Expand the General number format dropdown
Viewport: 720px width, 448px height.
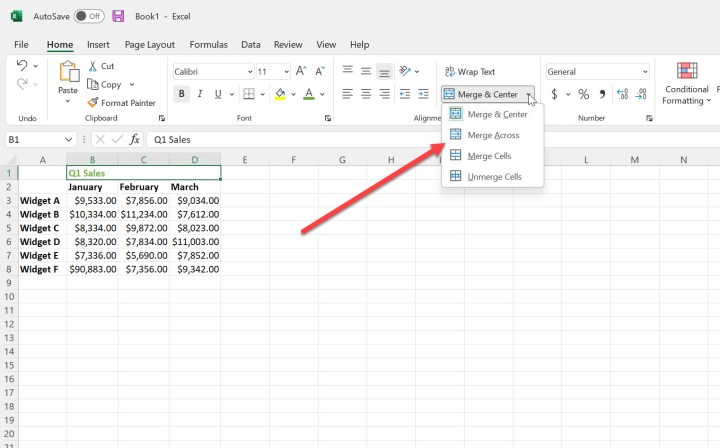[645, 72]
